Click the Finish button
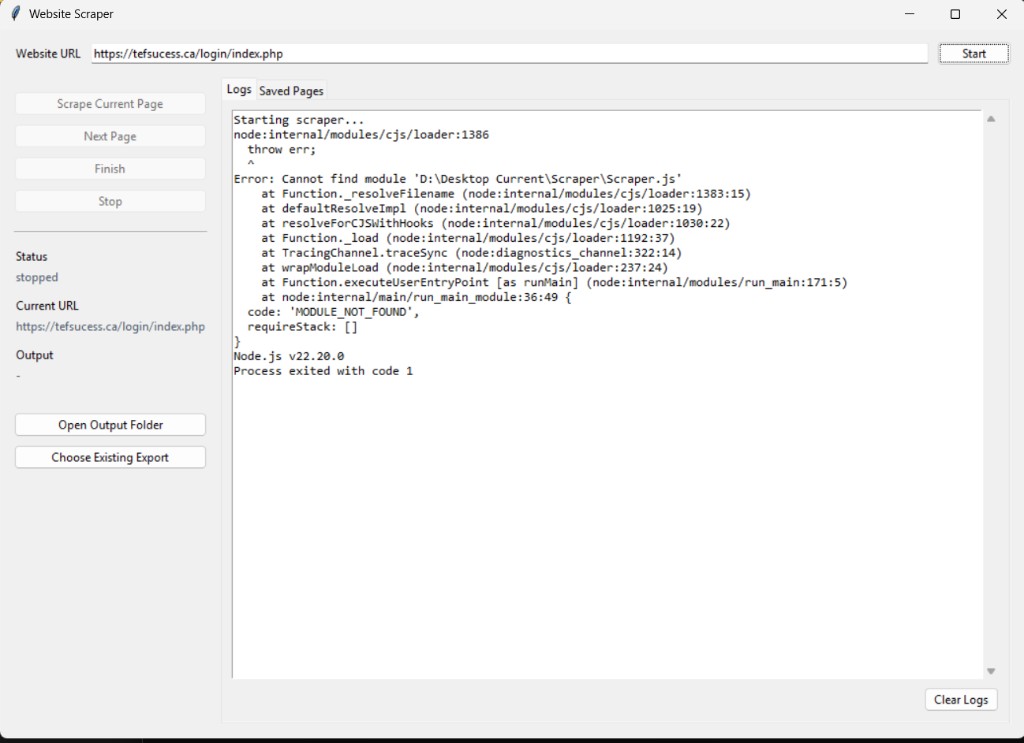The width and height of the screenshot is (1024, 743). (110, 169)
